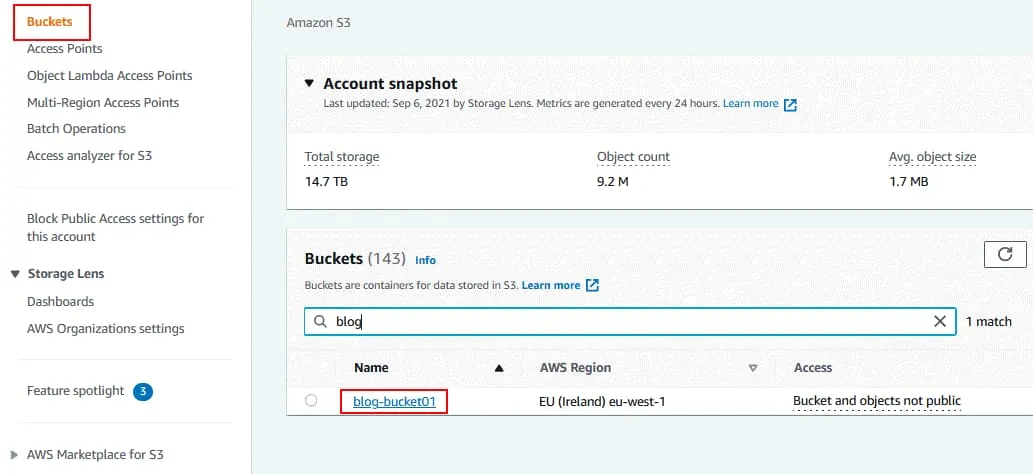Click Learn more in Account snapshot
Image resolution: width=1033 pixels, height=474 pixels.
click(x=750, y=104)
